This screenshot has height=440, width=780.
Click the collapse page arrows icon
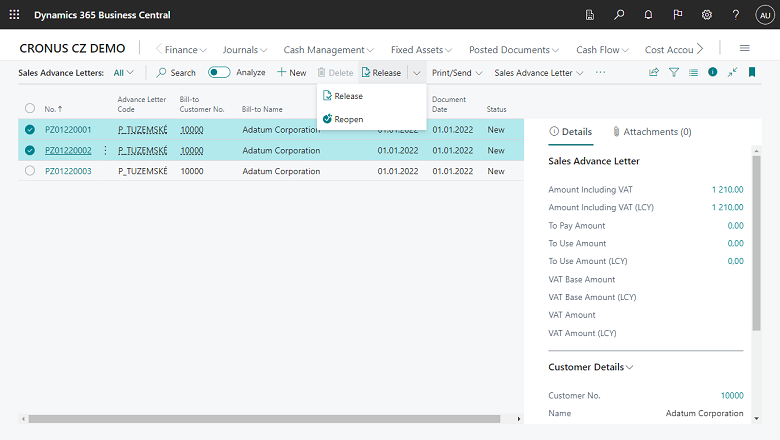pos(732,73)
